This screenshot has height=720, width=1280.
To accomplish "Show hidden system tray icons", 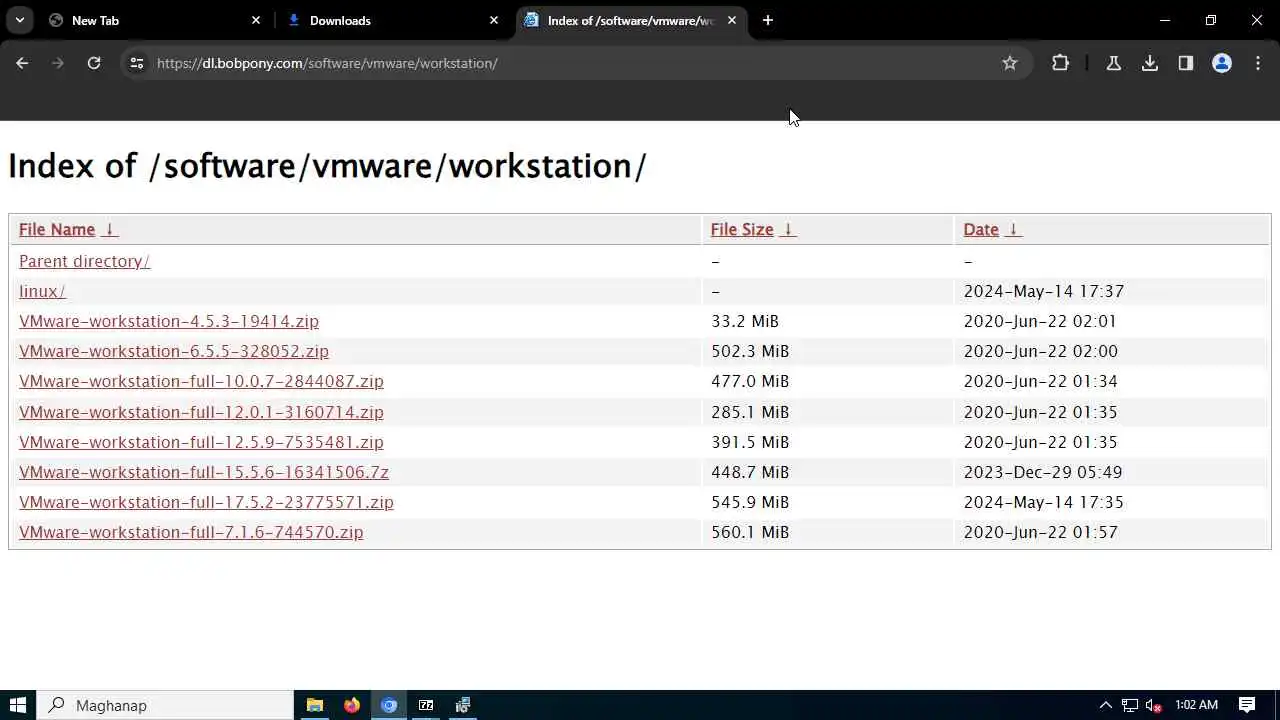I will coord(1105,705).
